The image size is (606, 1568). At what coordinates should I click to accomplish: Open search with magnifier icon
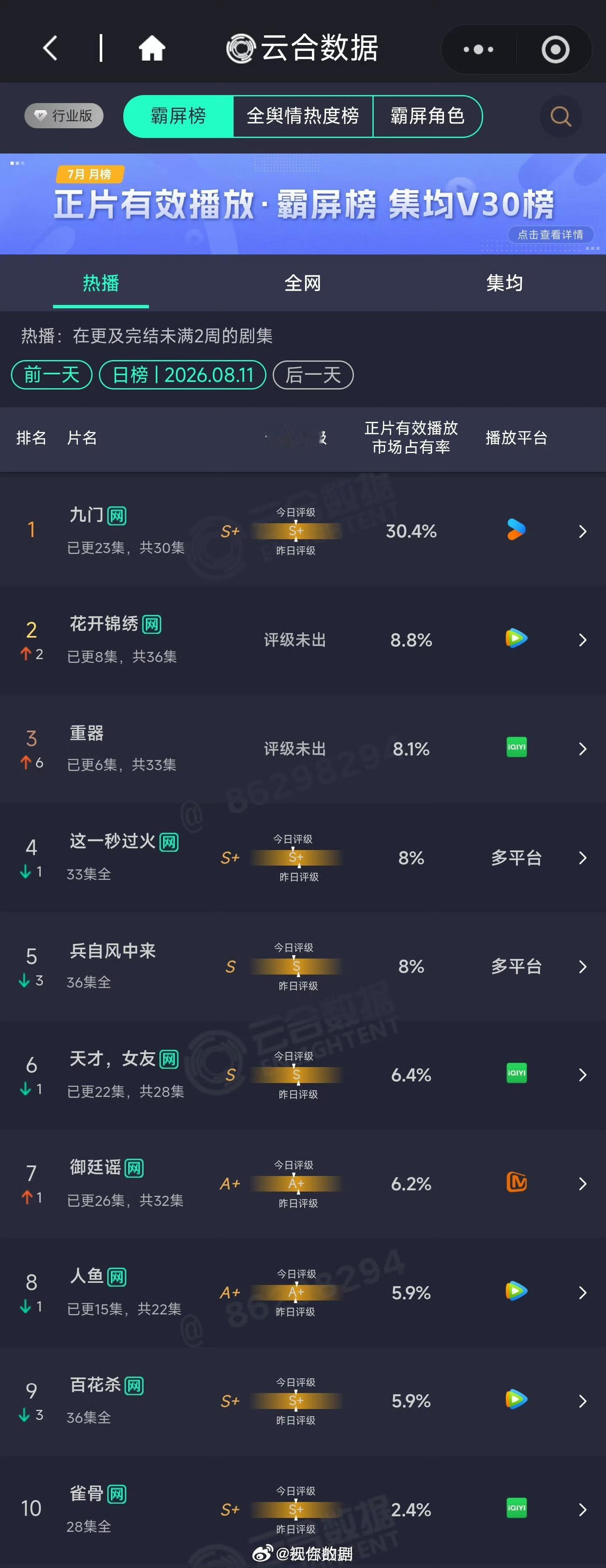[x=561, y=116]
